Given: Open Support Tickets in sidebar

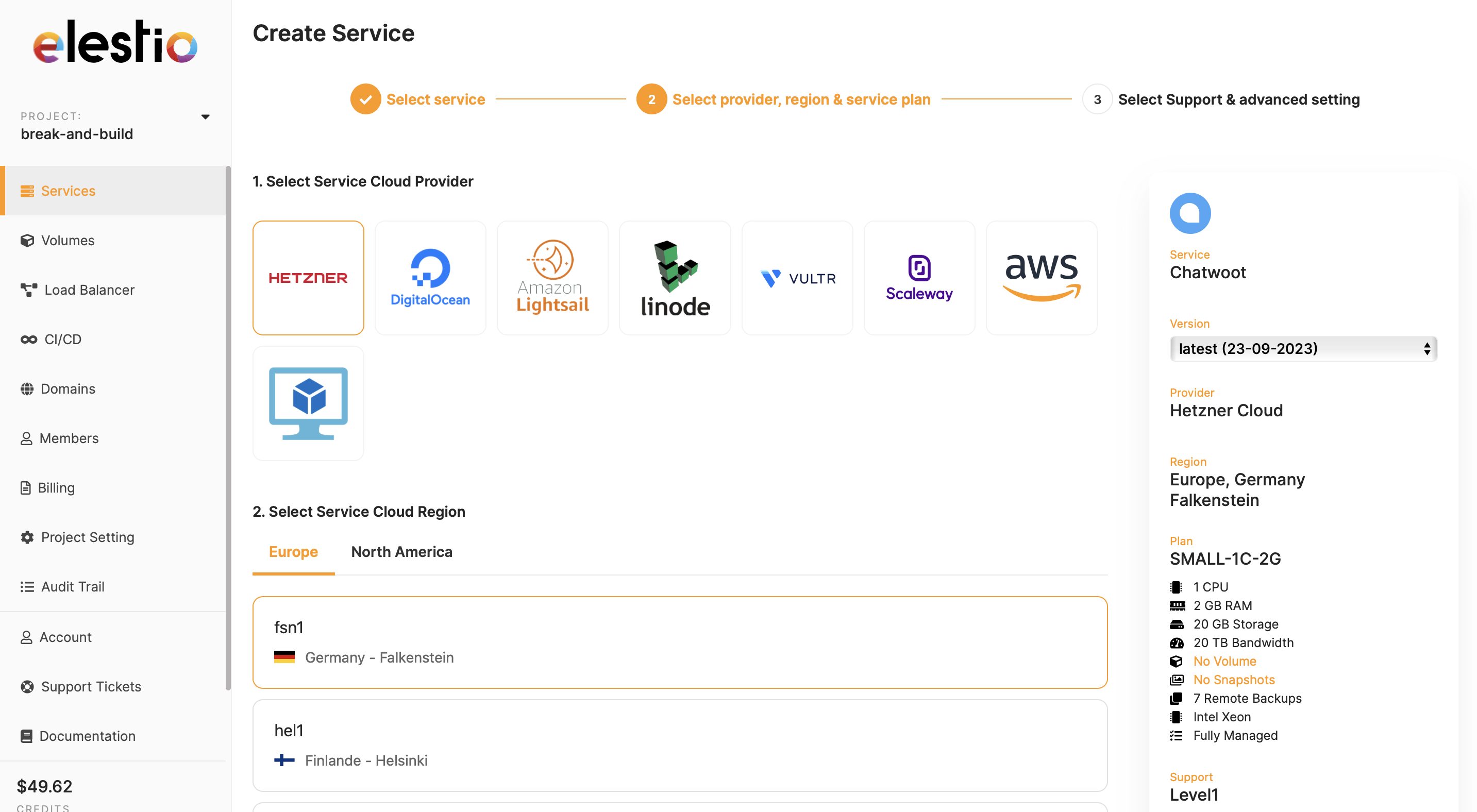Looking at the screenshot, I should pyautogui.click(x=91, y=686).
